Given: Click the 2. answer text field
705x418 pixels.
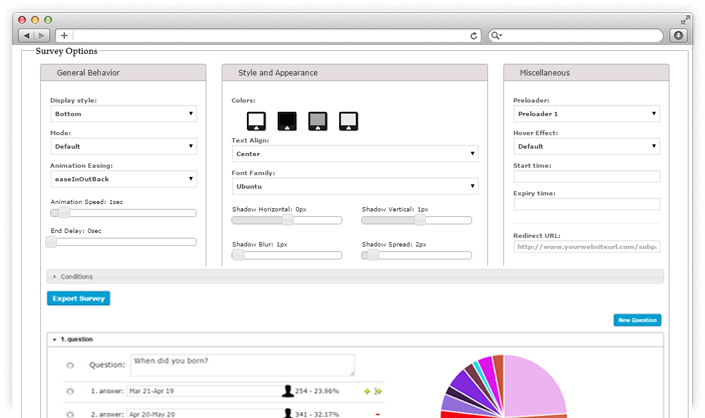Looking at the screenshot, I should tap(205, 414).
